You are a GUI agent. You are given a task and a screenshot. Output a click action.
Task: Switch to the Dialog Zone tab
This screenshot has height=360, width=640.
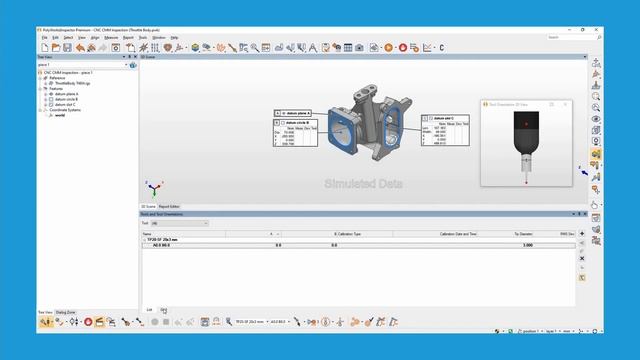(66, 312)
